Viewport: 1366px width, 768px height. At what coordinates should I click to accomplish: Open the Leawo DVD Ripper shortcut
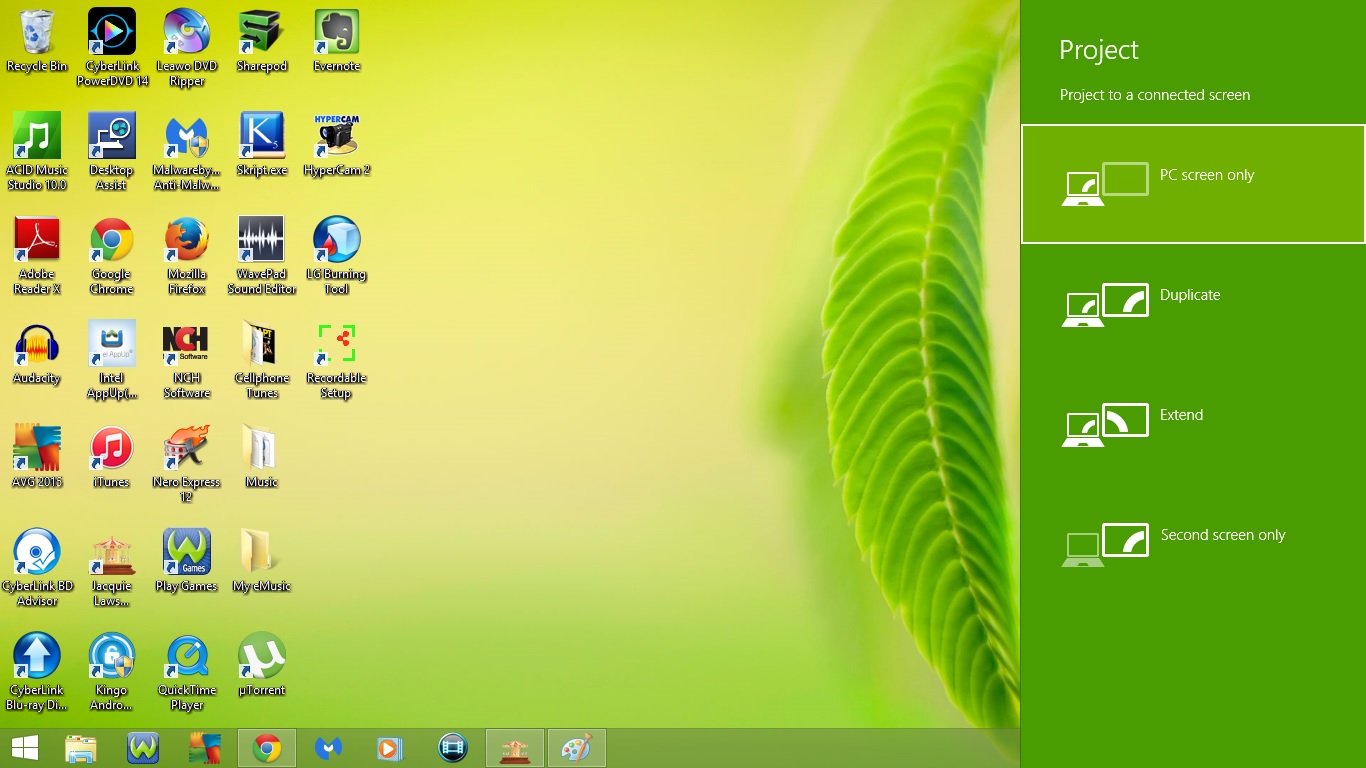187,48
